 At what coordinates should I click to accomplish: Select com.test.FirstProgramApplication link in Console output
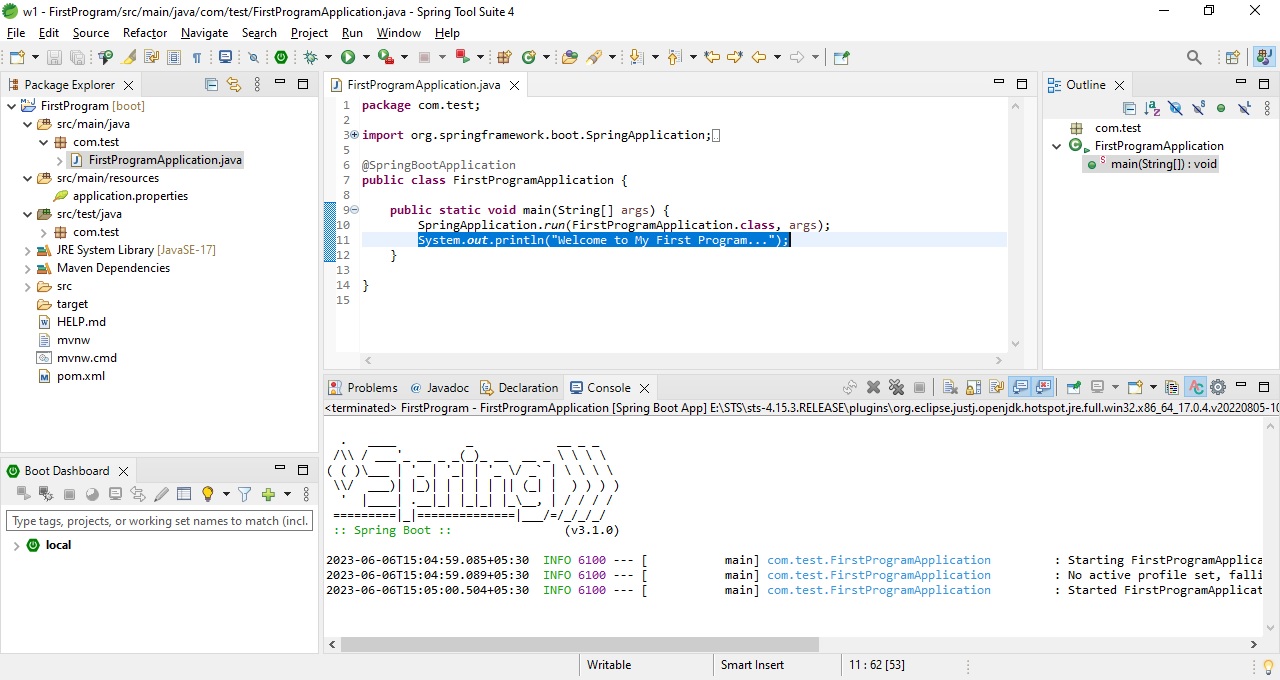pos(878,560)
